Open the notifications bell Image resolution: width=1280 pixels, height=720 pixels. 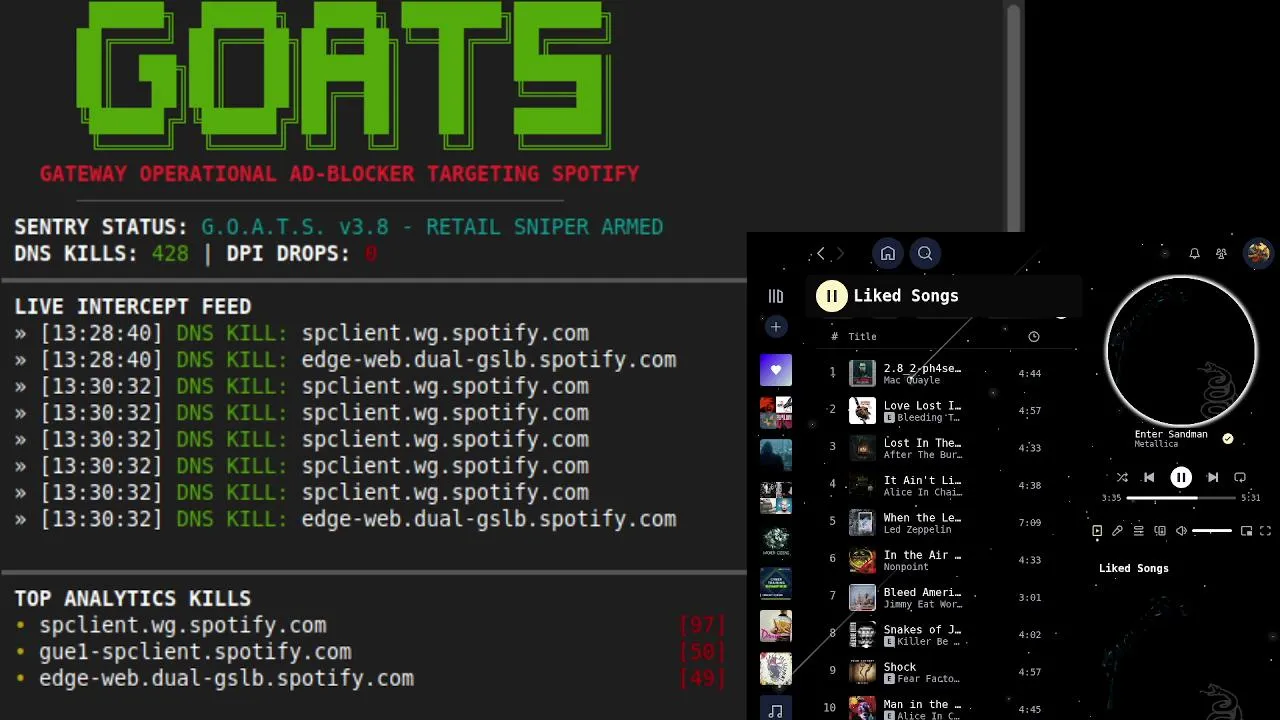point(1194,254)
